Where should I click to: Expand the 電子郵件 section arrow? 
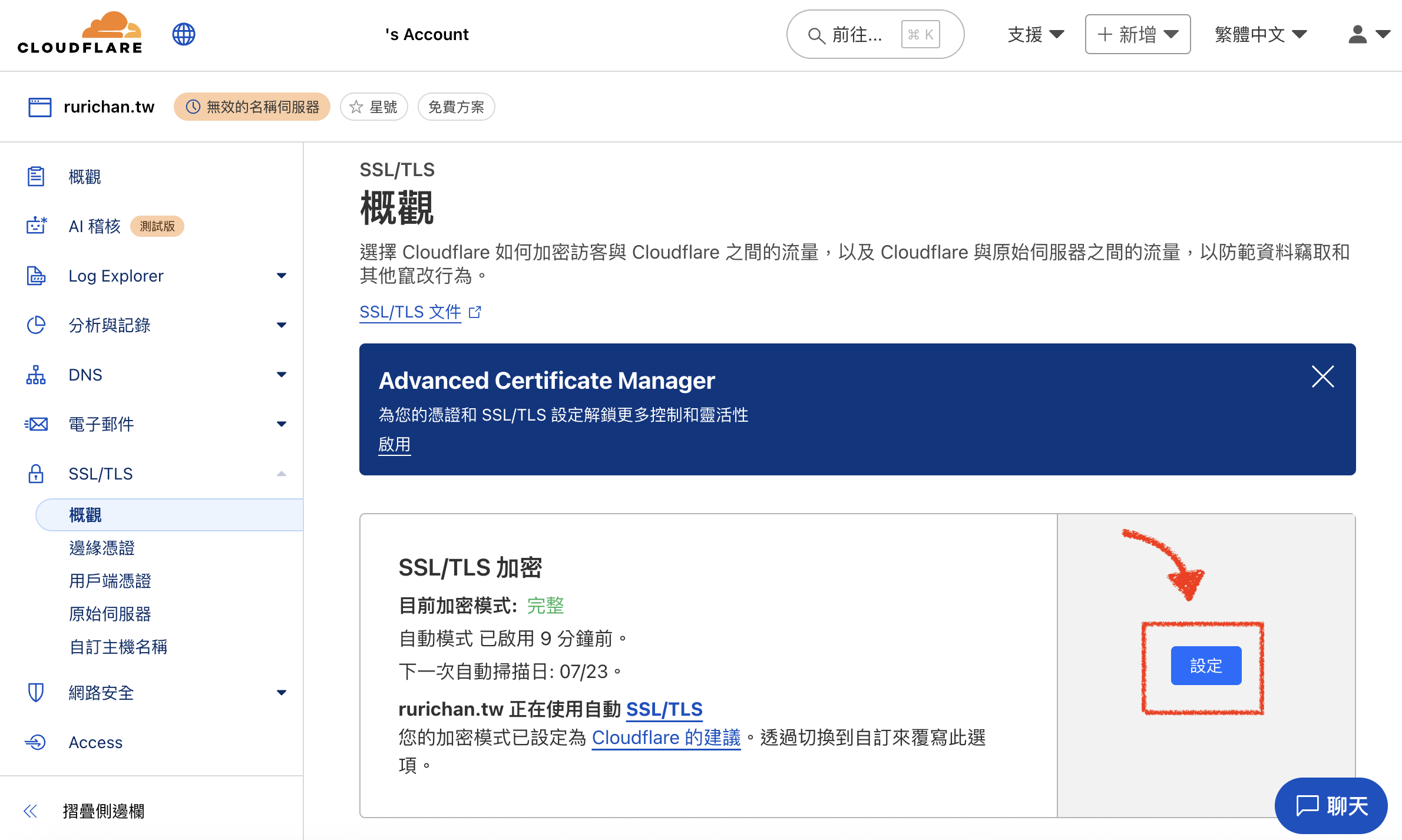click(x=282, y=424)
